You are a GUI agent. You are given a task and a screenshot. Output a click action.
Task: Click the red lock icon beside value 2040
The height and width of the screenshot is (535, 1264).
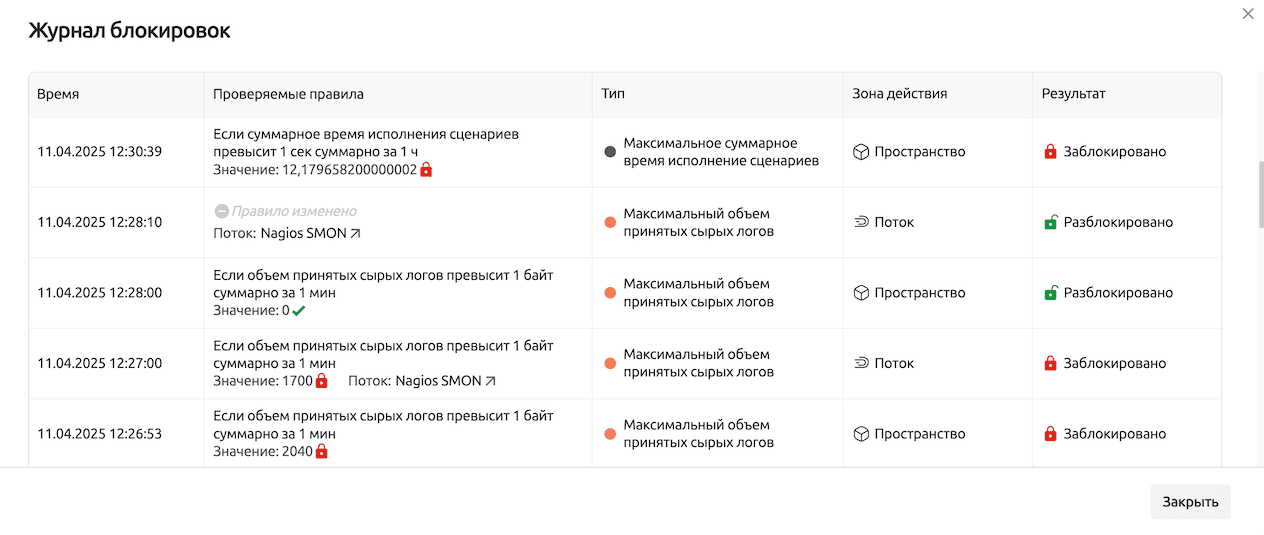pos(321,451)
